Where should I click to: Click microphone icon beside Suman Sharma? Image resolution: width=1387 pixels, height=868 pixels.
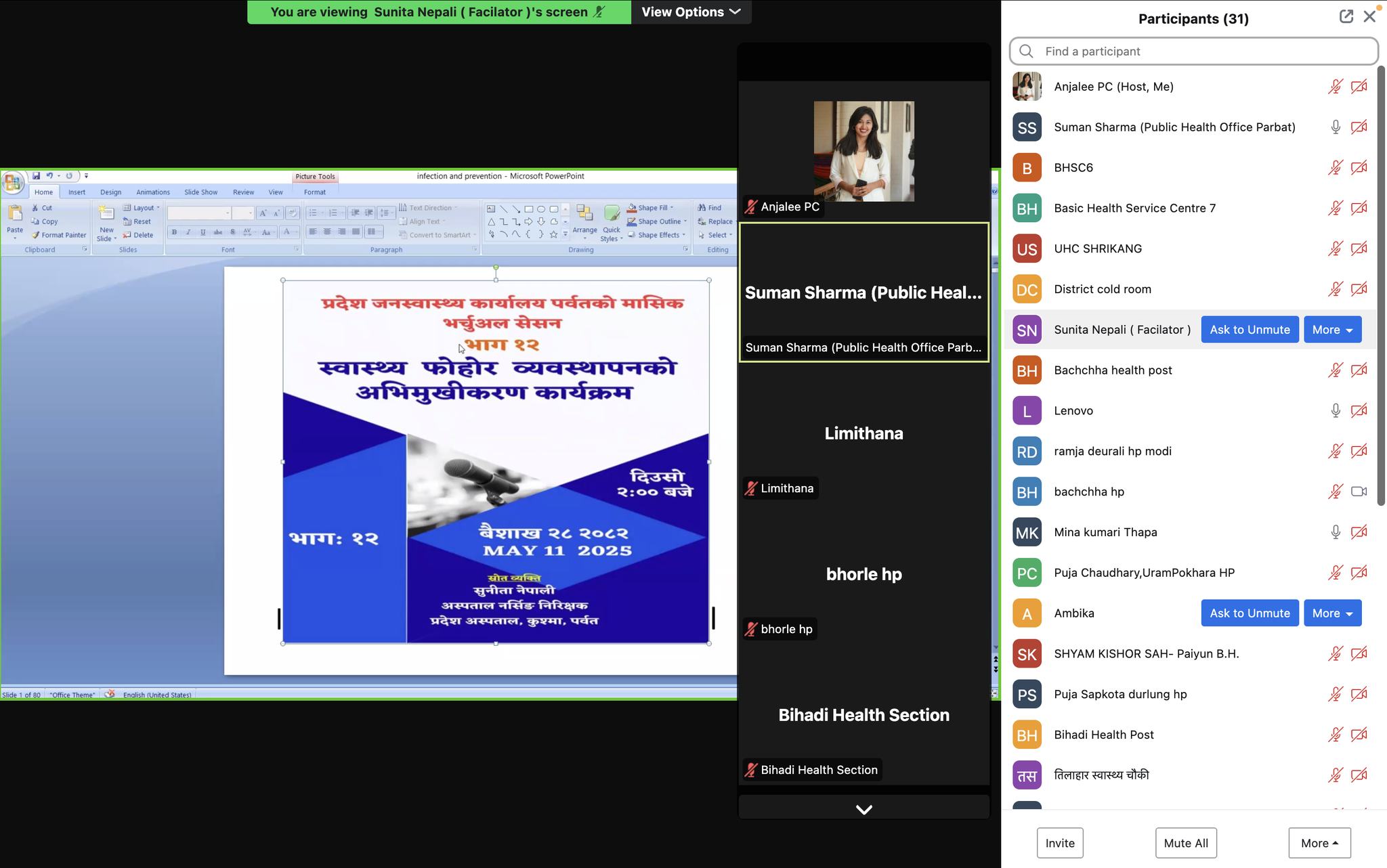click(x=1335, y=127)
